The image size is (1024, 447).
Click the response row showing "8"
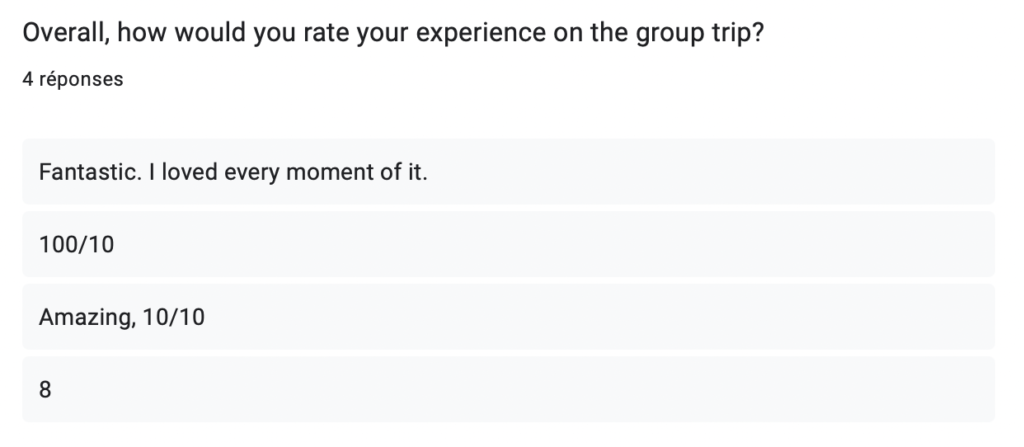pos(509,389)
